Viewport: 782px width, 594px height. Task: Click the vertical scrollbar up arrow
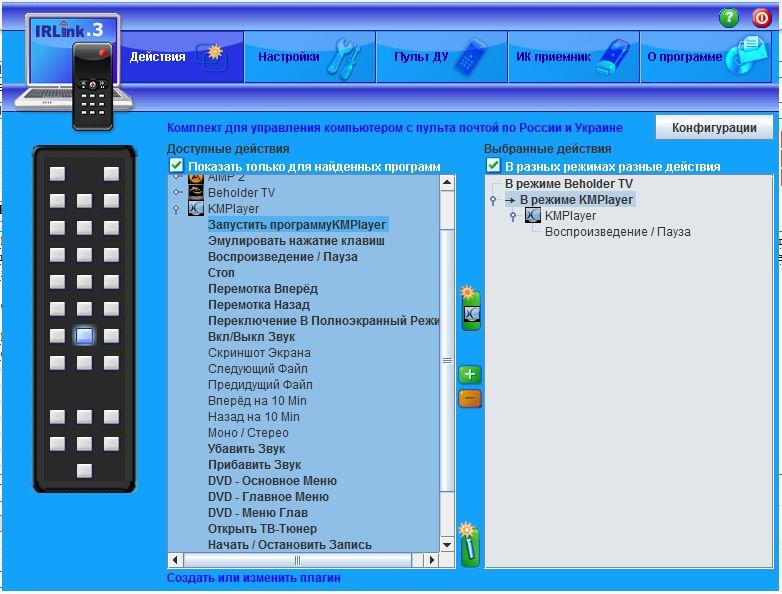click(x=447, y=183)
